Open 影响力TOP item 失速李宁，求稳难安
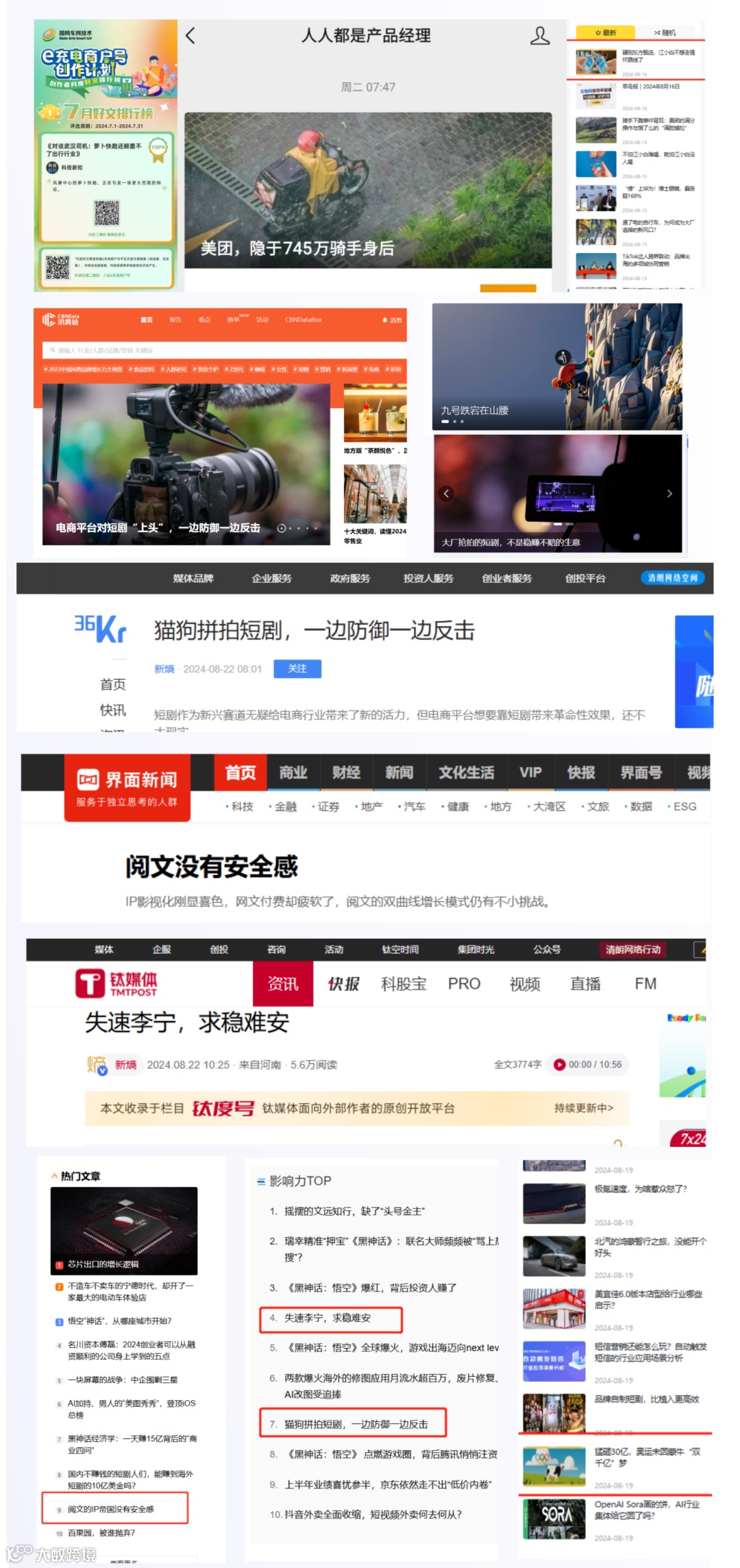The height and width of the screenshot is (1568, 740). click(x=328, y=1318)
